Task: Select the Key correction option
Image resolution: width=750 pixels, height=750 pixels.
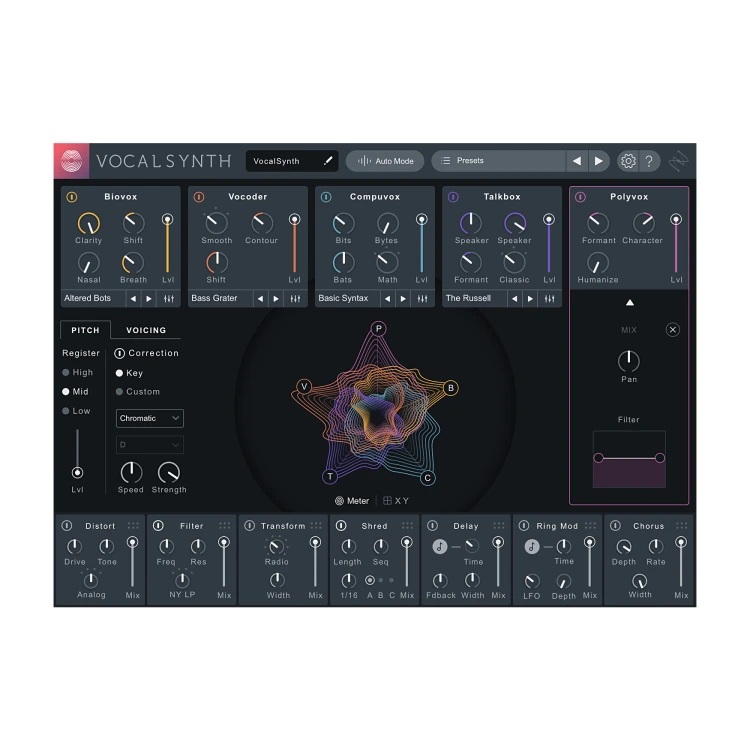Action: click(x=129, y=373)
